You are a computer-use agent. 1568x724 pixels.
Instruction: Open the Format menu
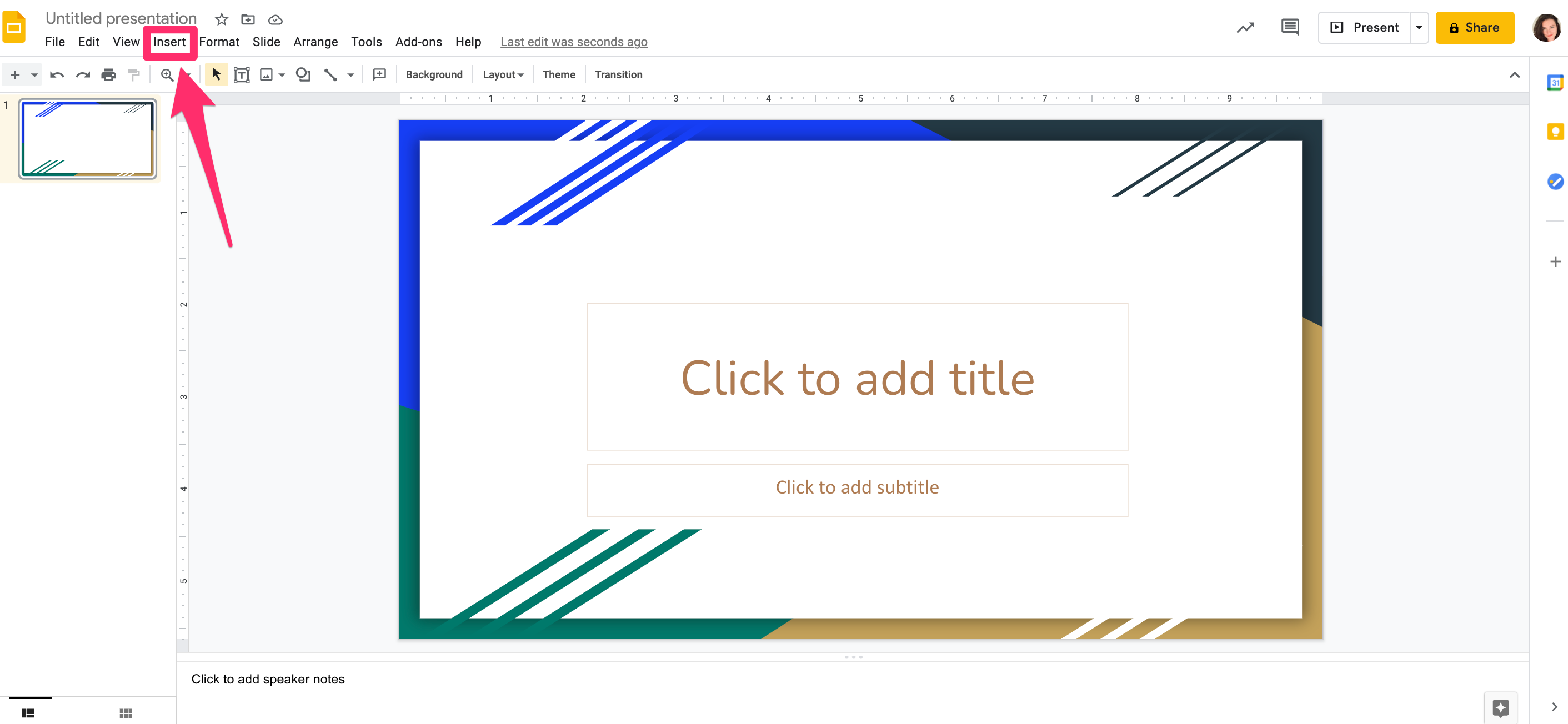click(x=219, y=41)
